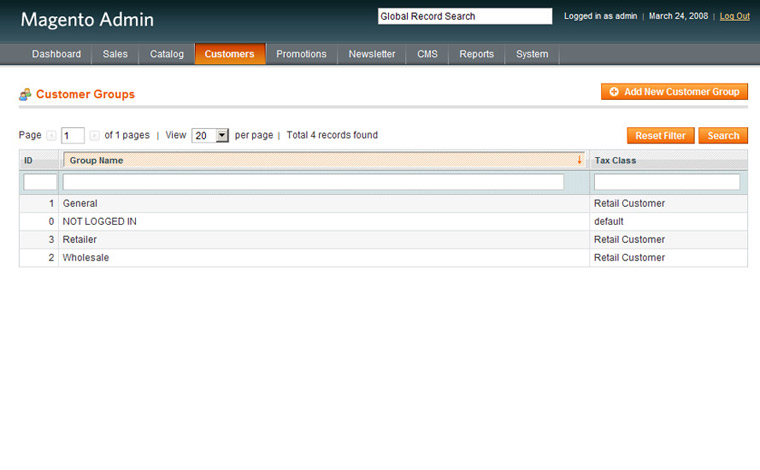Click the Tax Class filter input
Viewport: 760px width, 470px height.
pyautogui.click(x=667, y=182)
